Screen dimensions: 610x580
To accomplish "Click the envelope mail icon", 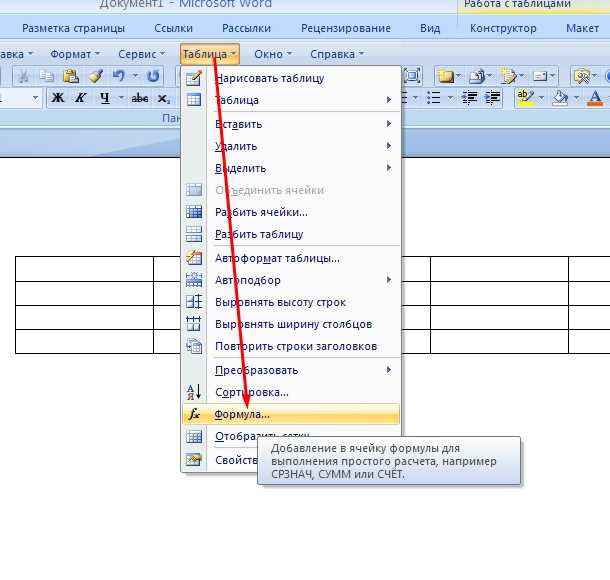I will 540,76.
